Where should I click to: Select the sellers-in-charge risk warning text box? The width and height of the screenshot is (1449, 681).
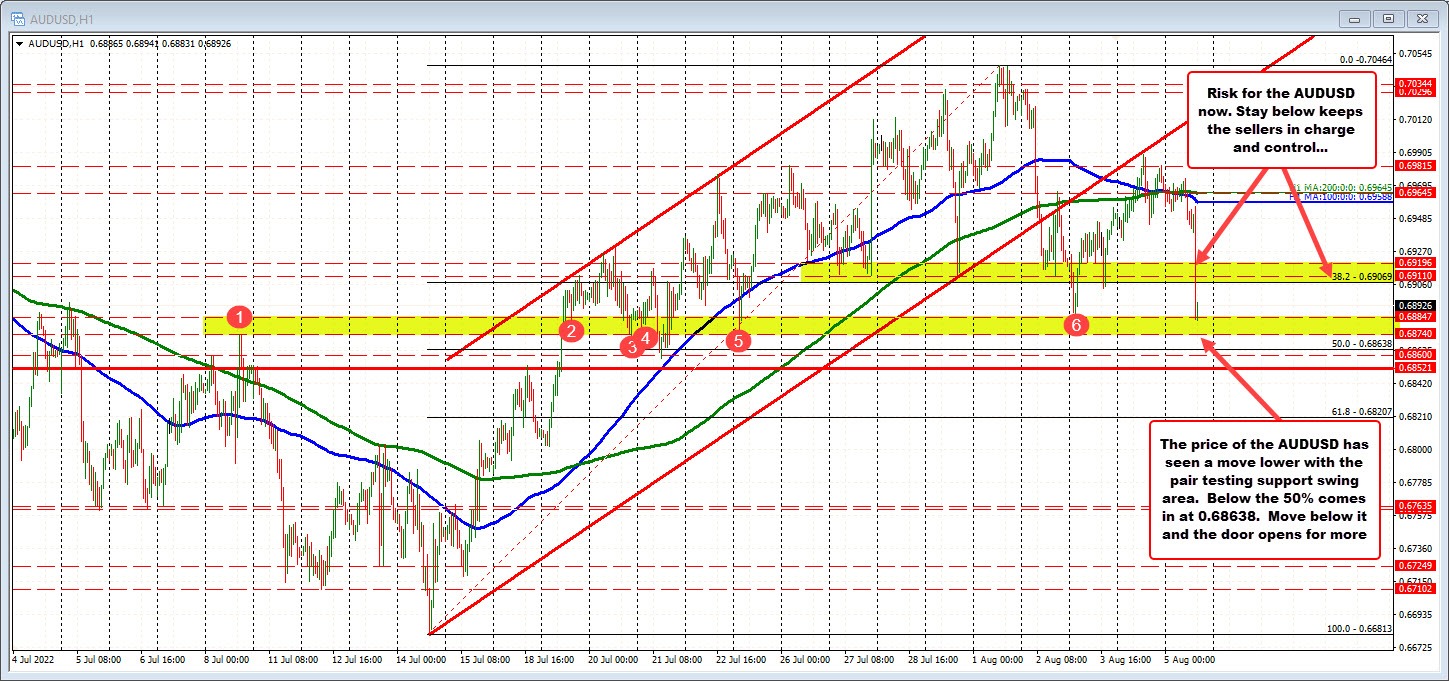click(x=1280, y=120)
